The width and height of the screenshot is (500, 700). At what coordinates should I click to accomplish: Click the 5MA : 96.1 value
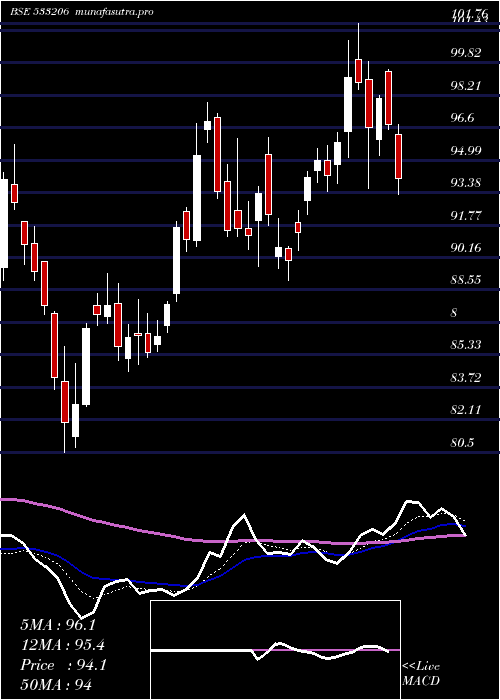[58, 625]
